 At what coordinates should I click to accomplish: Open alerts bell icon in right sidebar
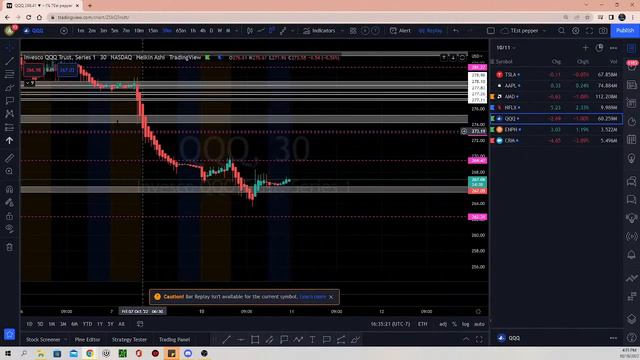pos(631,255)
